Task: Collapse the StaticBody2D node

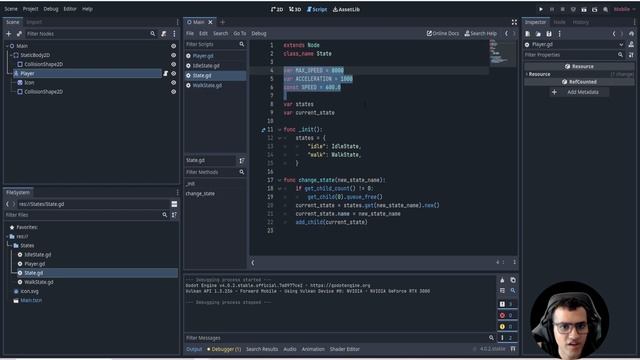Action: (x=11, y=55)
